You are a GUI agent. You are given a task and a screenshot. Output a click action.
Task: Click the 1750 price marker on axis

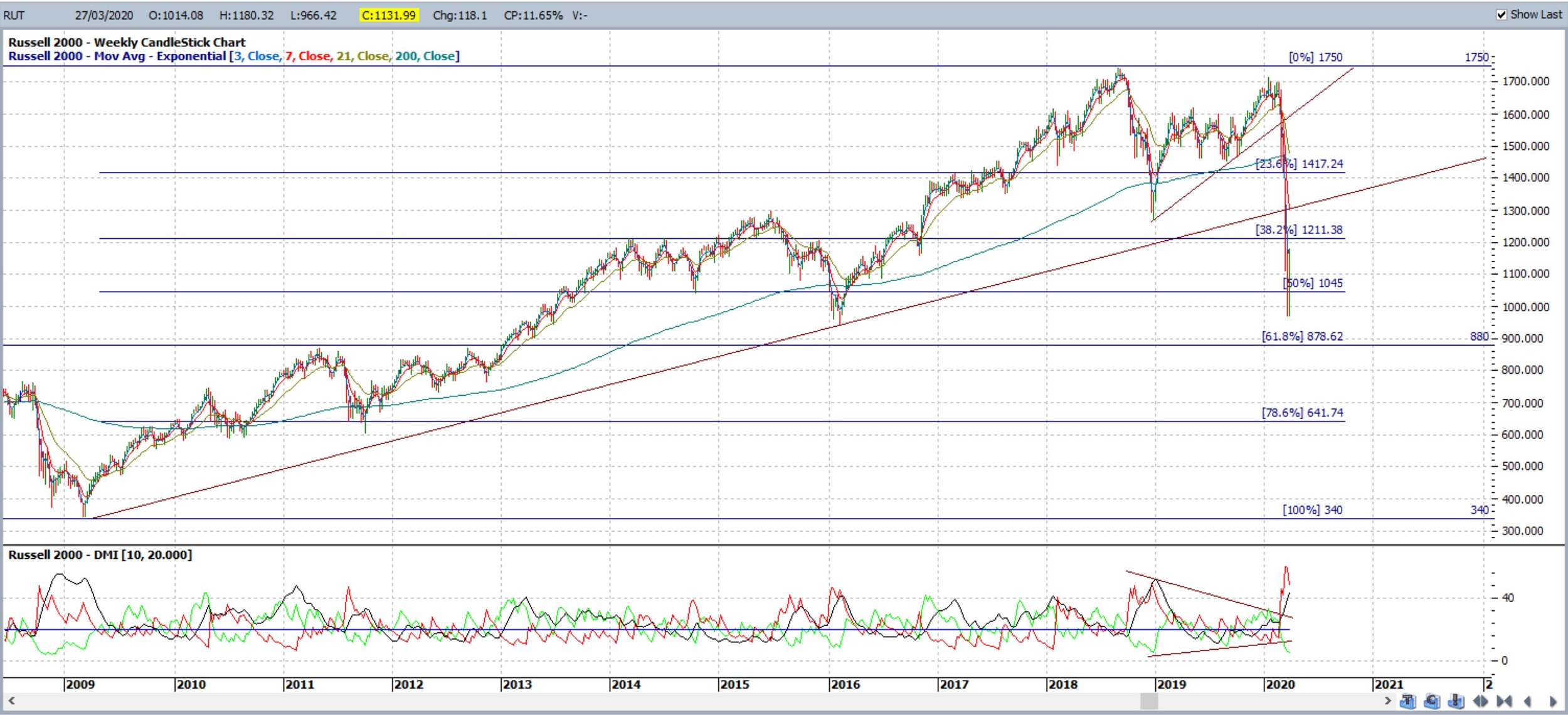1476,57
